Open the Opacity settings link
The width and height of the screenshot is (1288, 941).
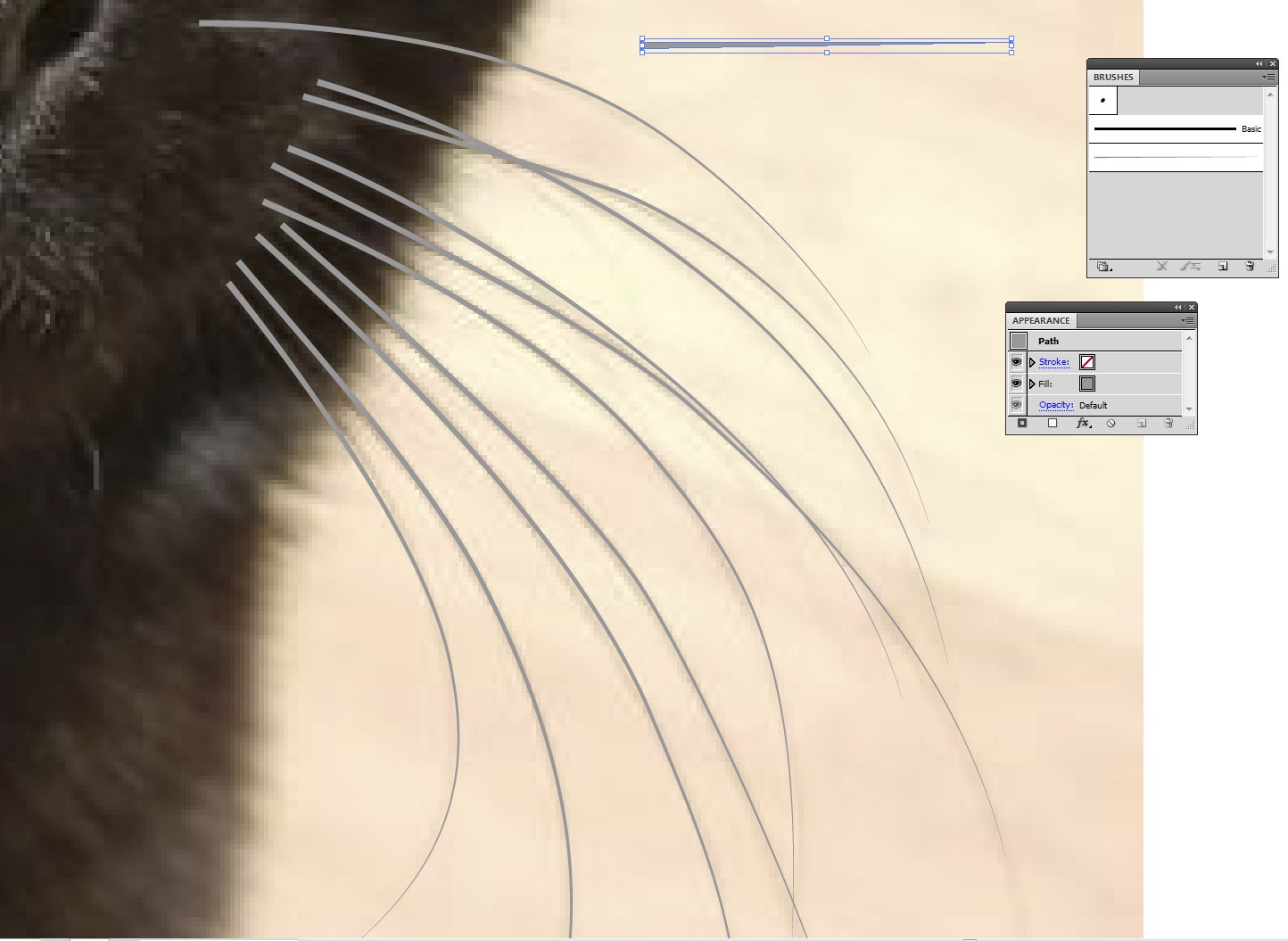[1056, 404]
